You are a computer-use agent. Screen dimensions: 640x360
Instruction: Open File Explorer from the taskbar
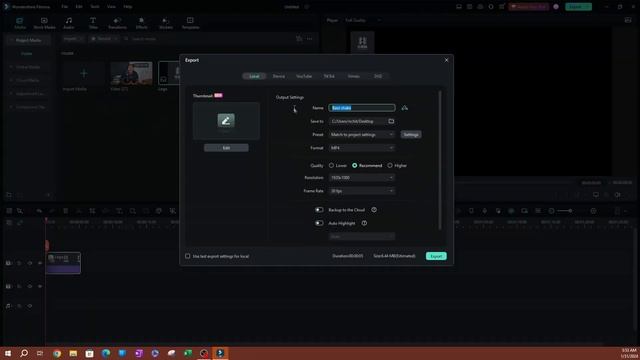coord(73,353)
